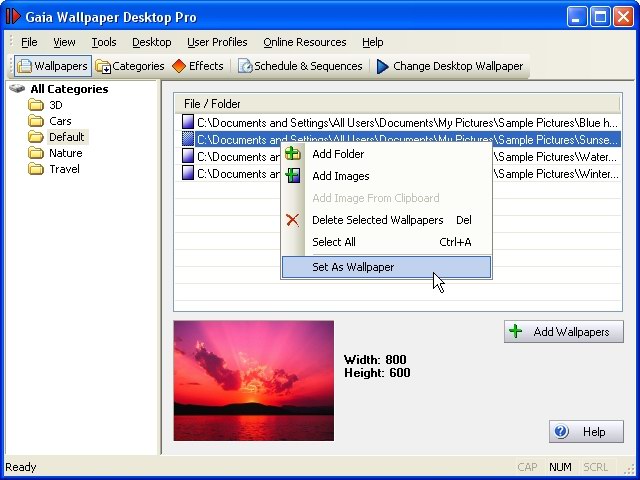Click the Change Desktop Wallpaper play icon
This screenshot has height=480, width=640.
click(x=382, y=66)
